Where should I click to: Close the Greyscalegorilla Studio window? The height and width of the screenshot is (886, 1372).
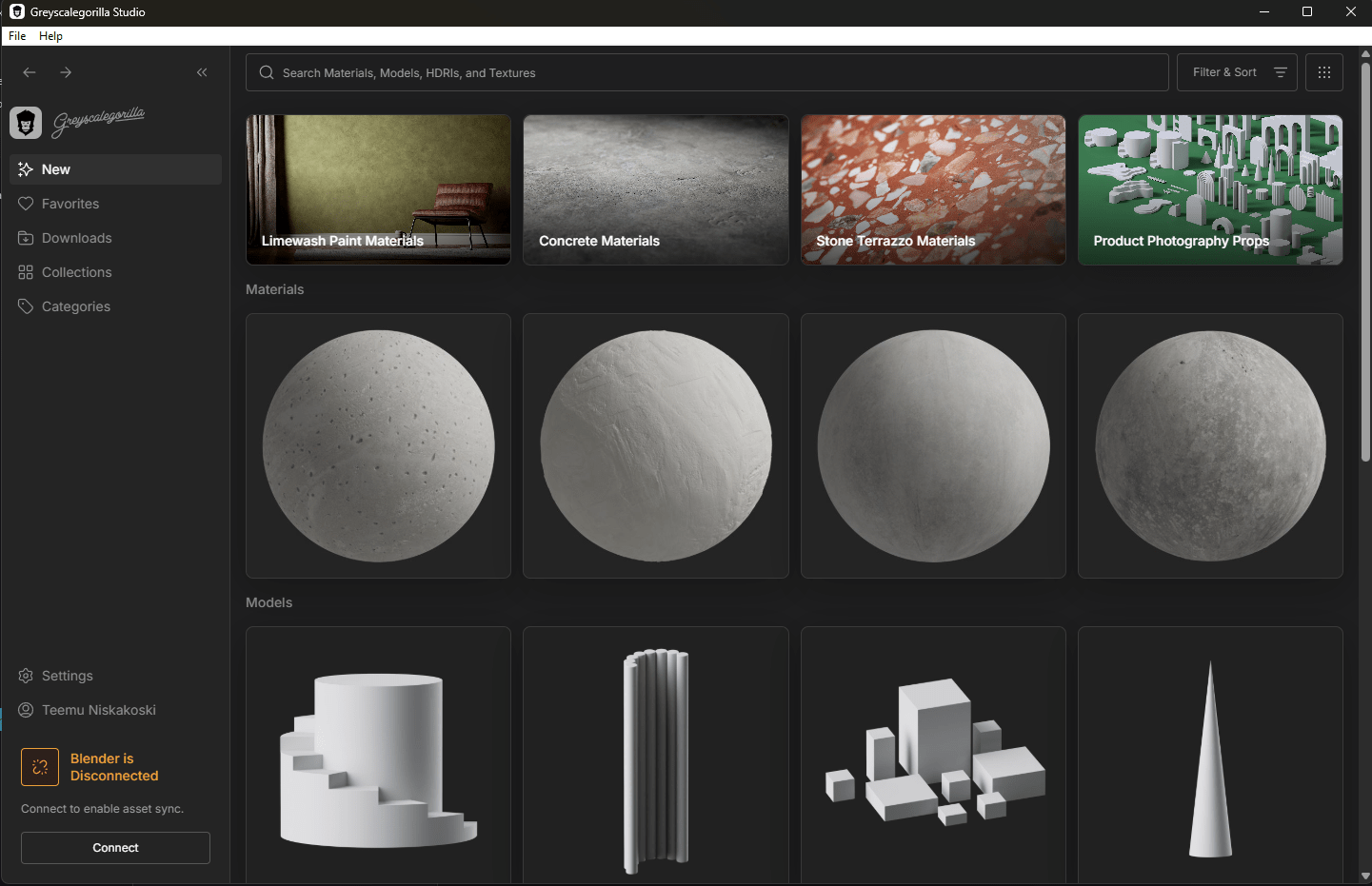(1350, 12)
